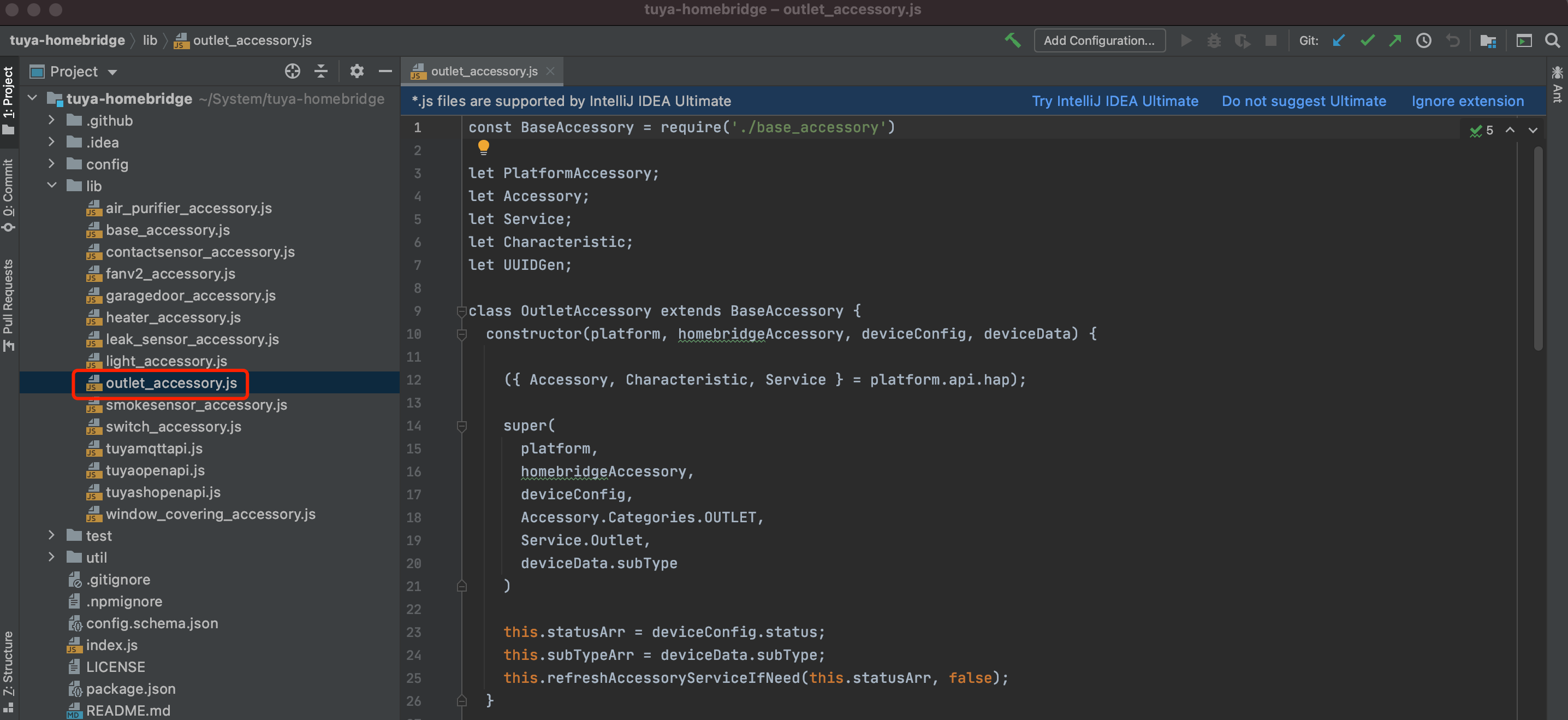Expand the config folder
1568x720 pixels.
pyautogui.click(x=52, y=164)
